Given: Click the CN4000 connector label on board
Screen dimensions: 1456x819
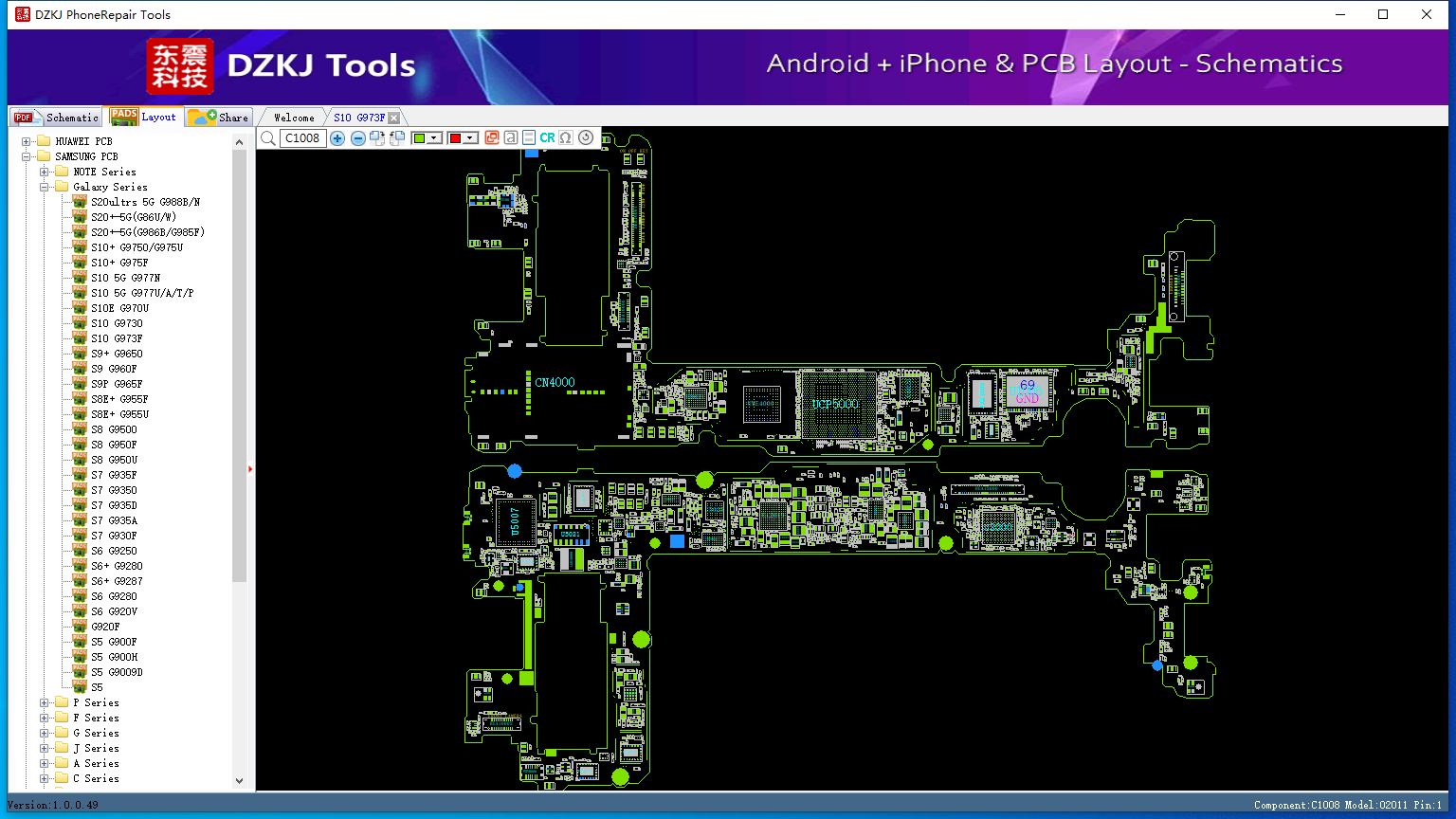Looking at the screenshot, I should coord(555,383).
